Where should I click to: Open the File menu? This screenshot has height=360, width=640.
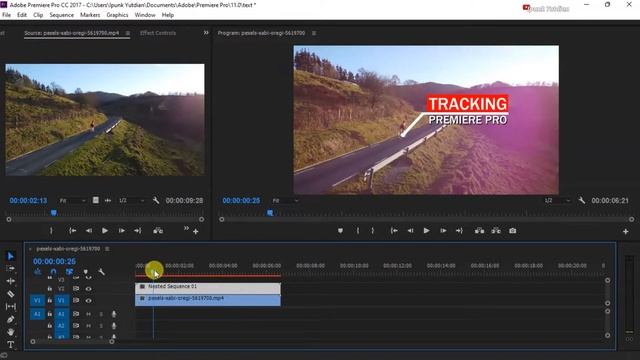(x=7, y=15)
